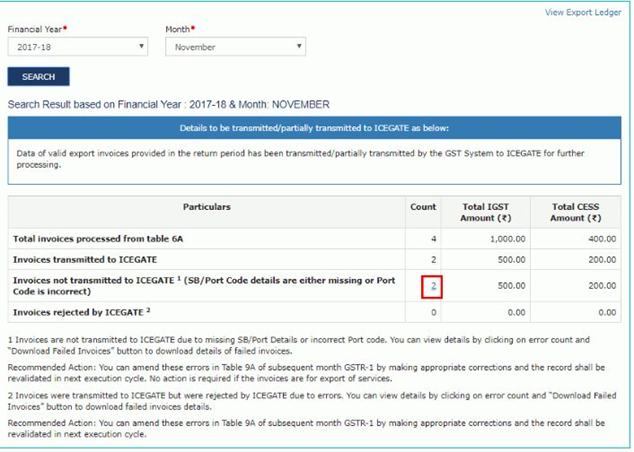Select the 'Data of valid export invoices' message

pos(300,159)
